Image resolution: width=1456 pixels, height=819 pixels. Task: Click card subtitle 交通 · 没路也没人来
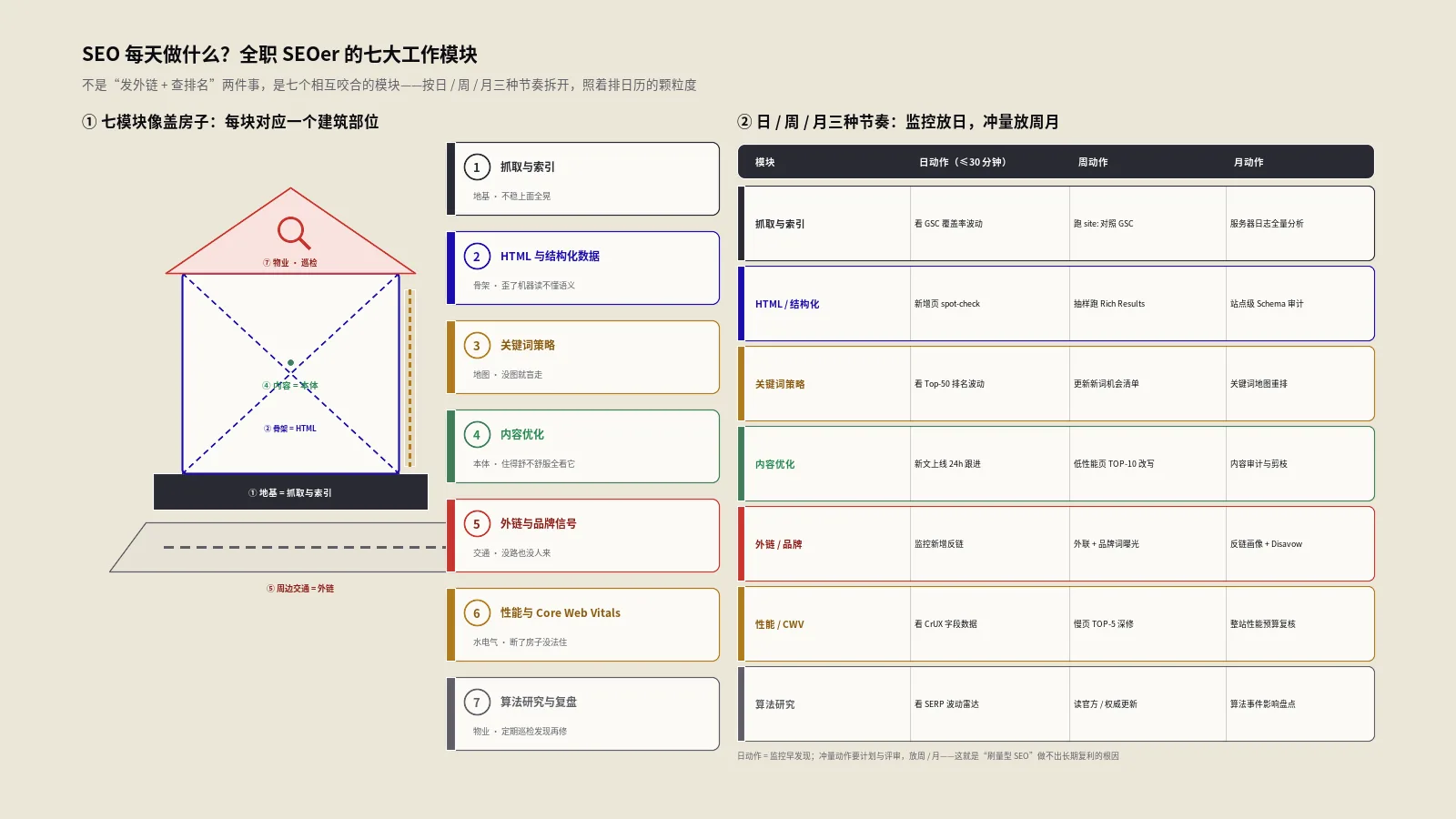point(511,553)
